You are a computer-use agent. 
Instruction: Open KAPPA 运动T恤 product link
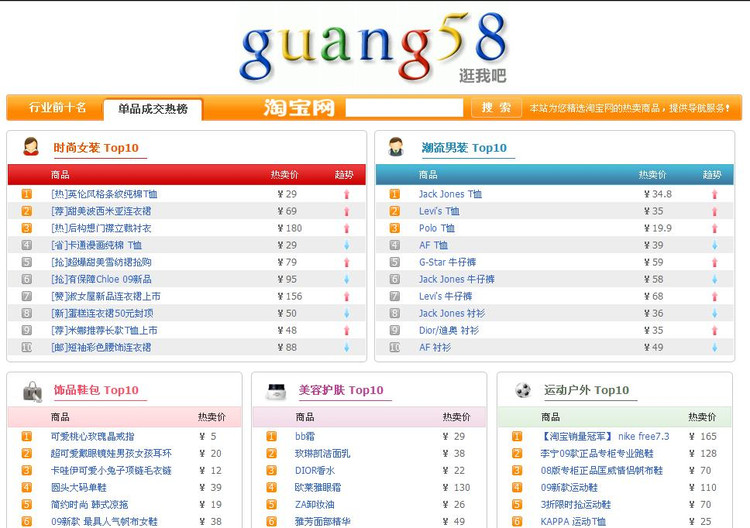click(x=573, y=521)
